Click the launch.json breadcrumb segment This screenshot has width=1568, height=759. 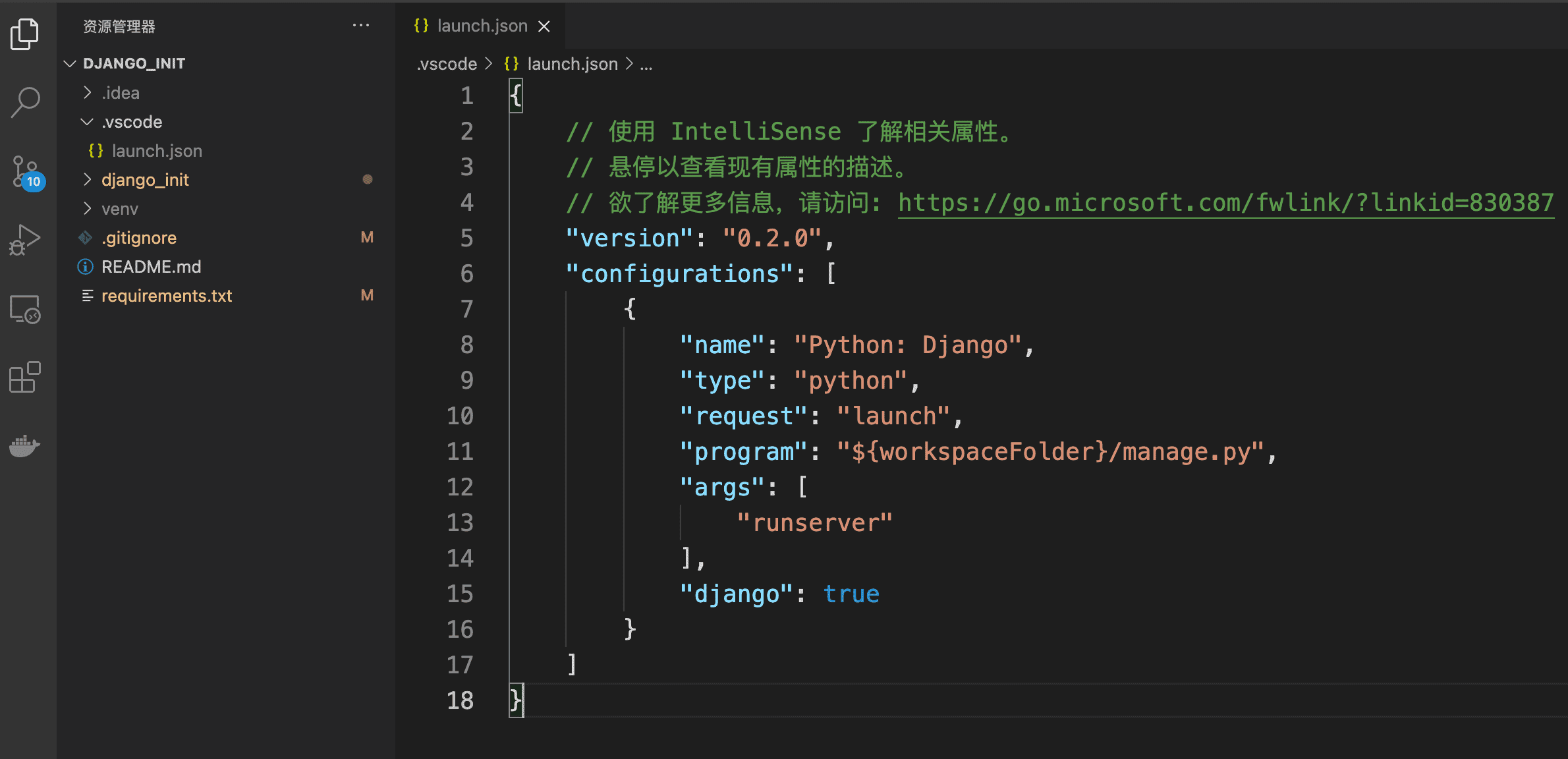573,64
